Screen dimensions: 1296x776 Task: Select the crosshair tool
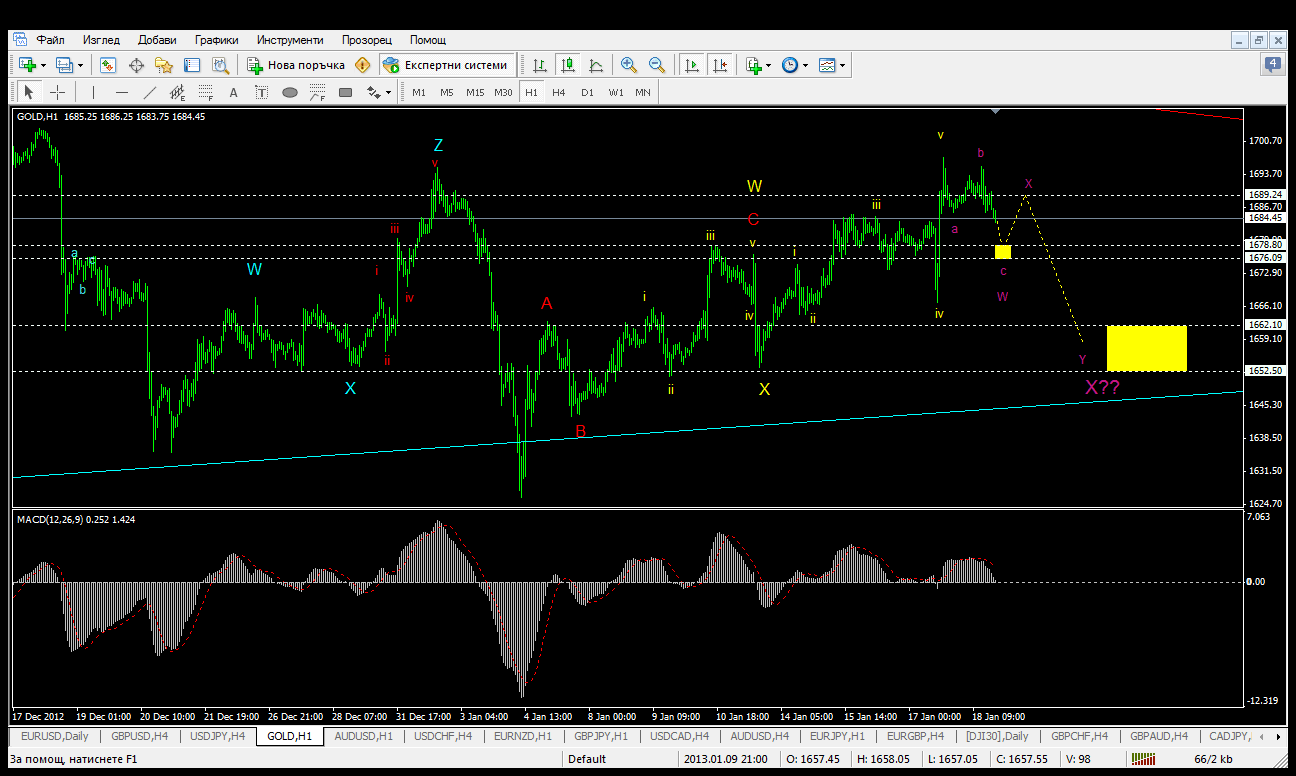[x=58, y=92]
